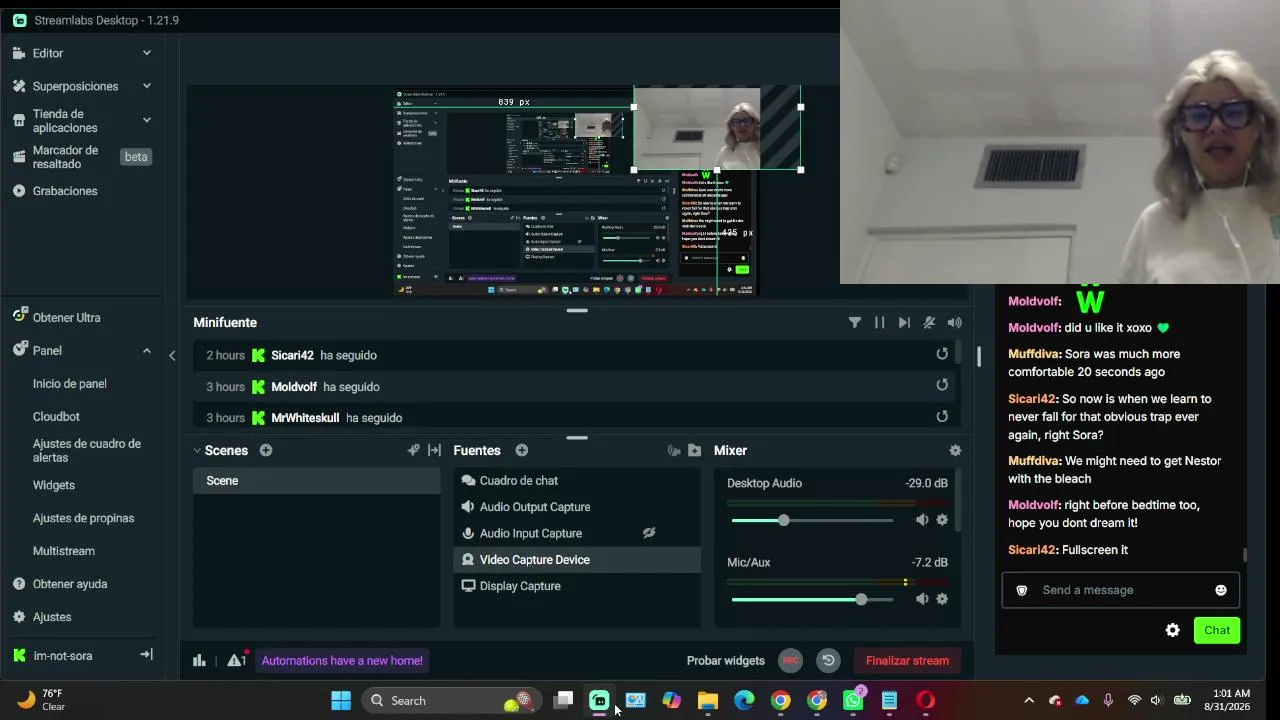The image size is (1280, 720).
Task: Add a source folder in Fuentes
Action: pos(694,451)
